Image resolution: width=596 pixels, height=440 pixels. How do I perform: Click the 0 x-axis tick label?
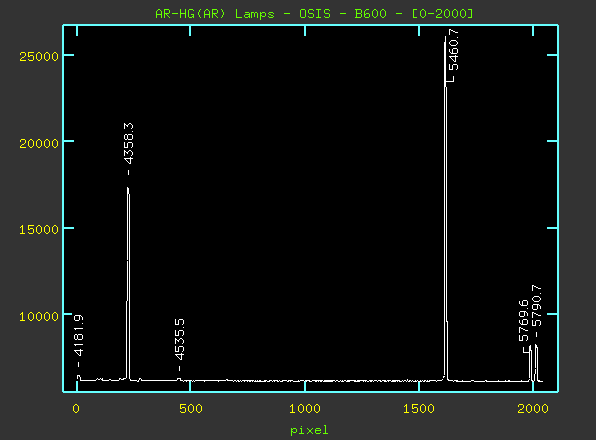coord(76,409)
